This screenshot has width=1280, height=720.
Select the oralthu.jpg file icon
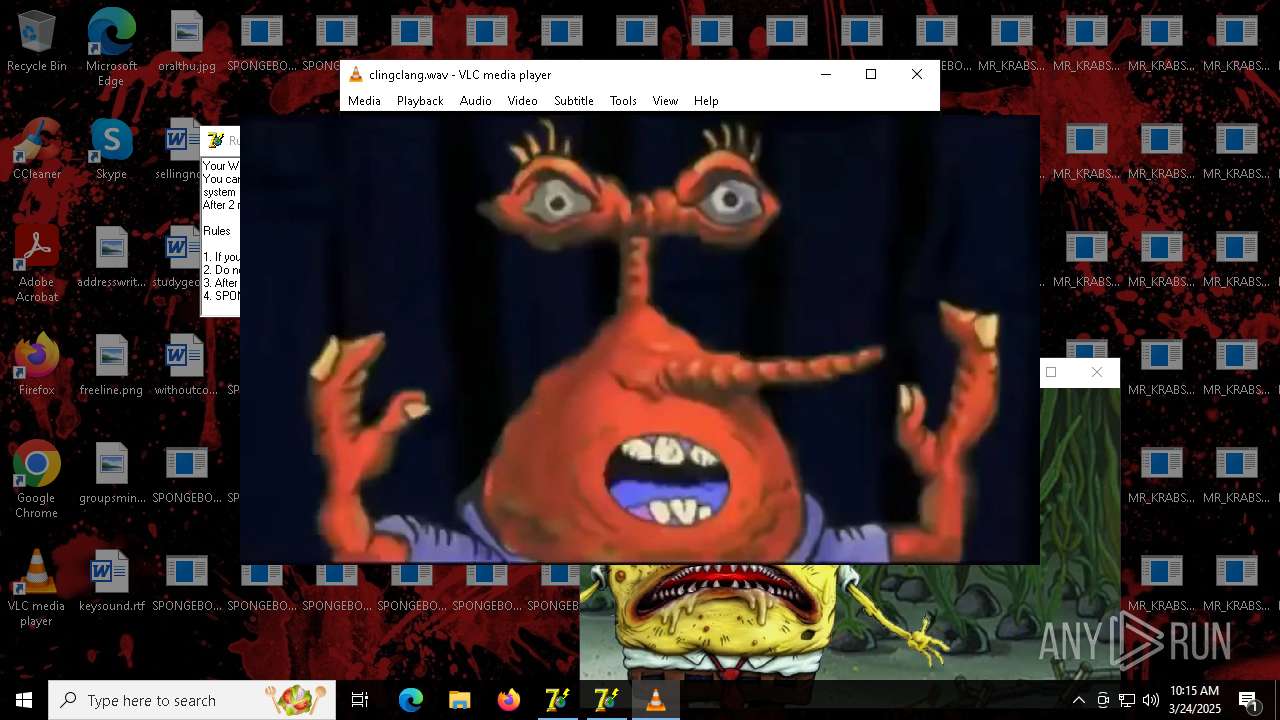186,42
